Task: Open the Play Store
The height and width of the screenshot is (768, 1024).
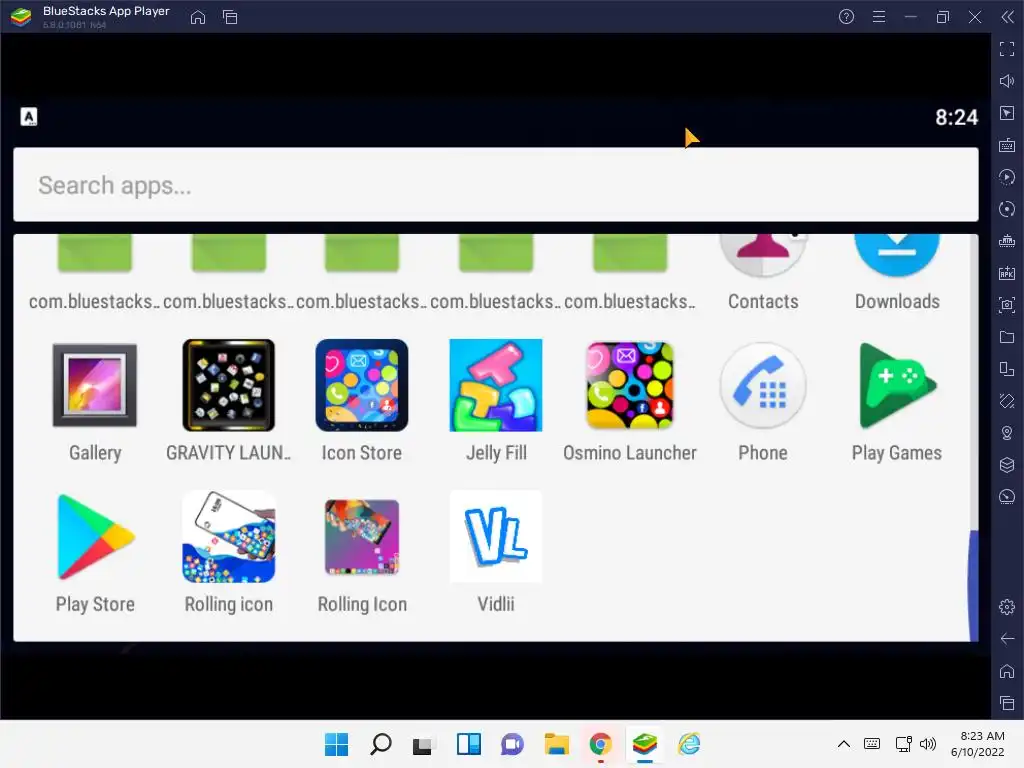Action: [x=95, y=537]
